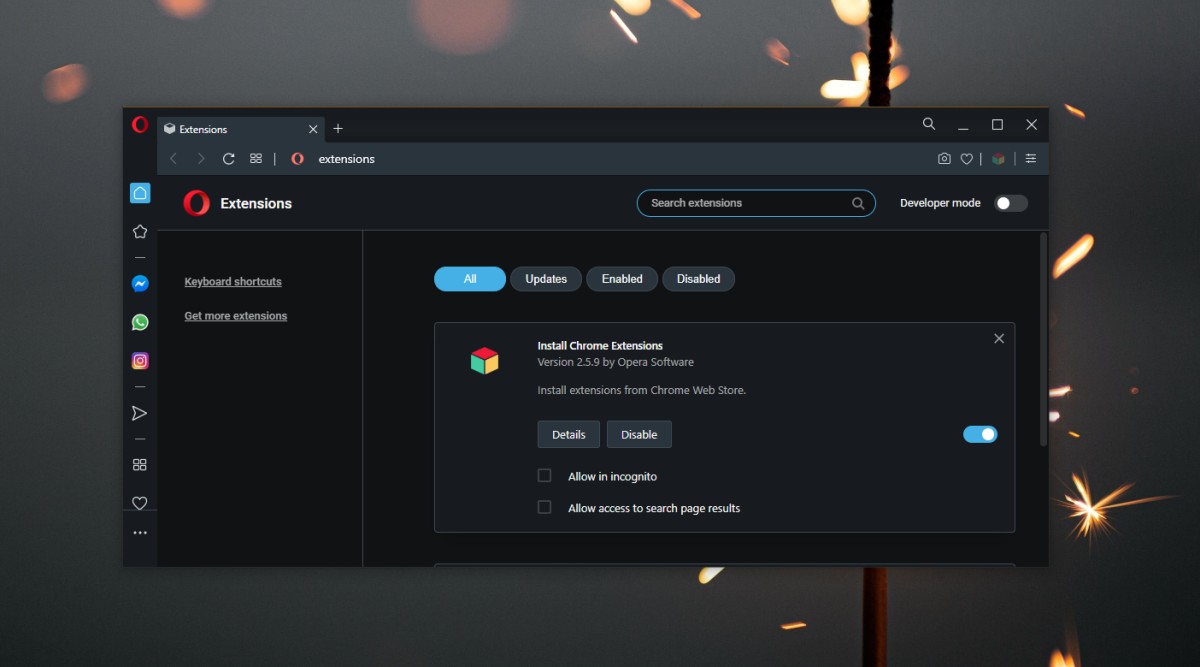
Task: Click the cube extension icon in toolbar
Action: pos(998,158)
